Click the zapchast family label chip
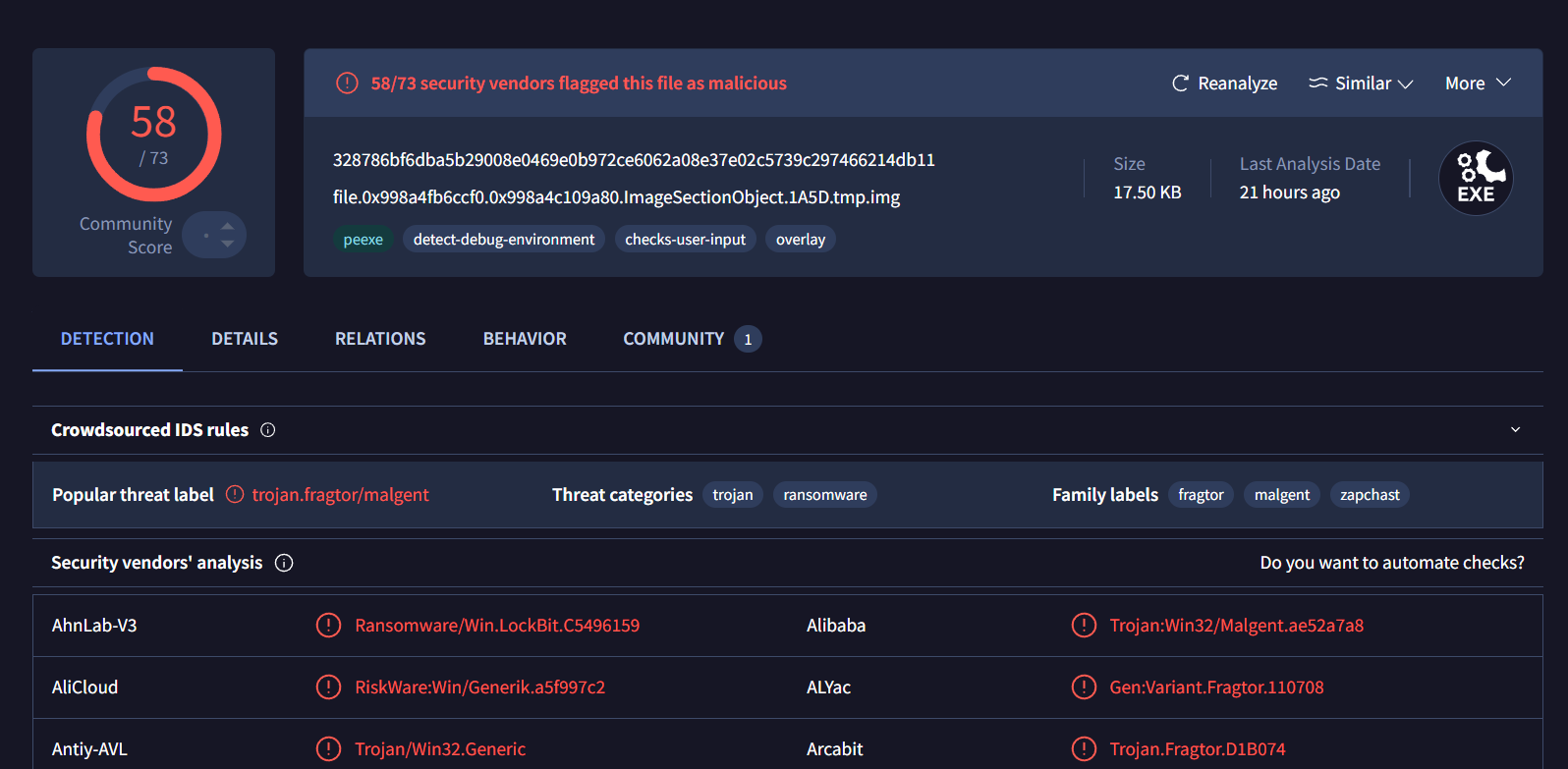The image size is (1568, 769). [x=1370, y=495]
